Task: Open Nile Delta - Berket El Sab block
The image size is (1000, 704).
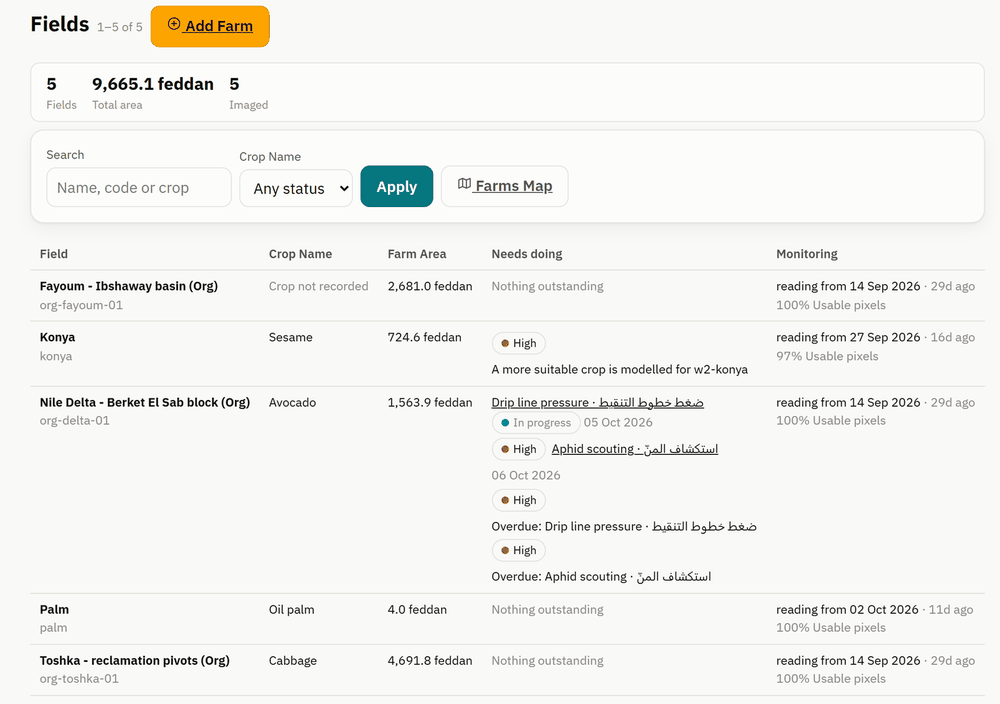Action: [x=145, y=402]
